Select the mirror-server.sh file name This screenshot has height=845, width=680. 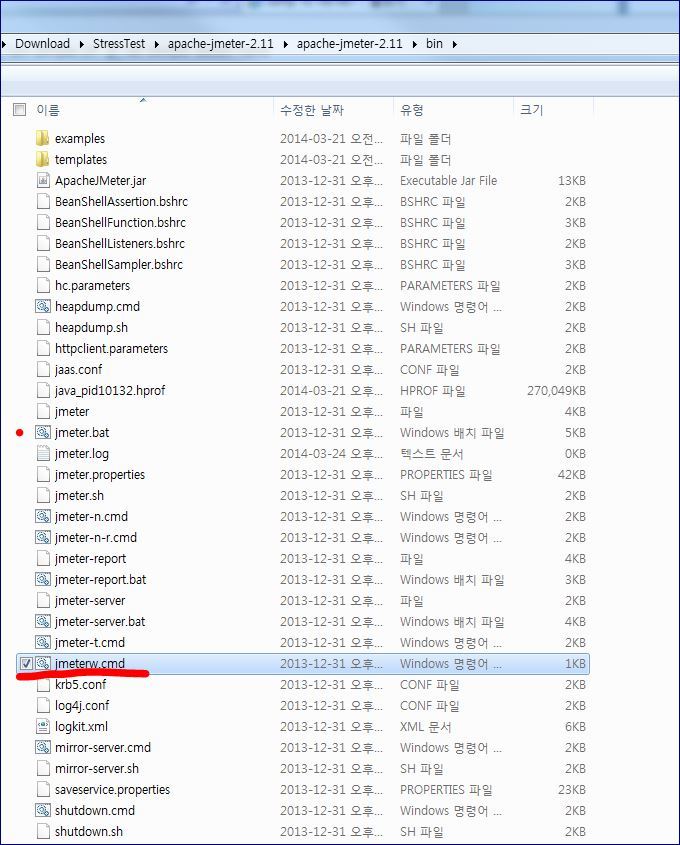point(97,769)
